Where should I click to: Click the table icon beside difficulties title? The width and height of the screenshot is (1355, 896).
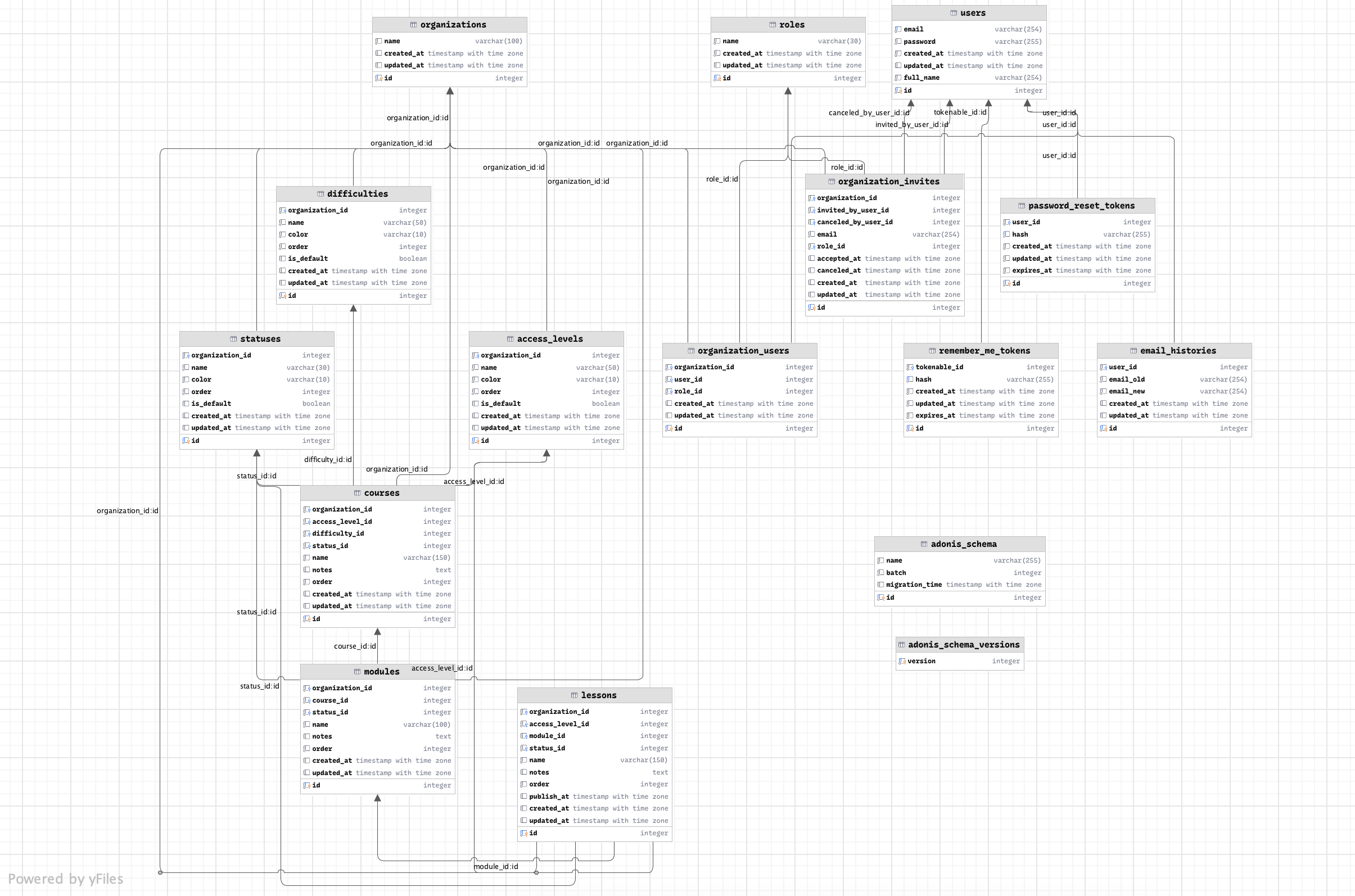(320, 194)
